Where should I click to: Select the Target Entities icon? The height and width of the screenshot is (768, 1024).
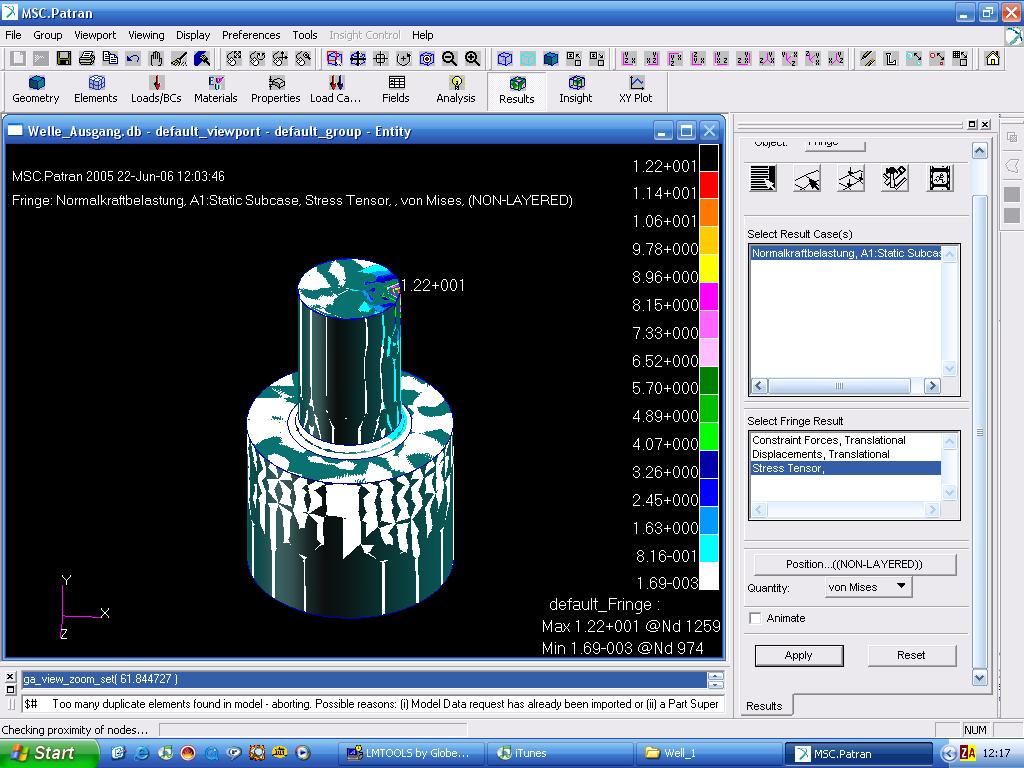pyautogui.click(x=807, y=178)
